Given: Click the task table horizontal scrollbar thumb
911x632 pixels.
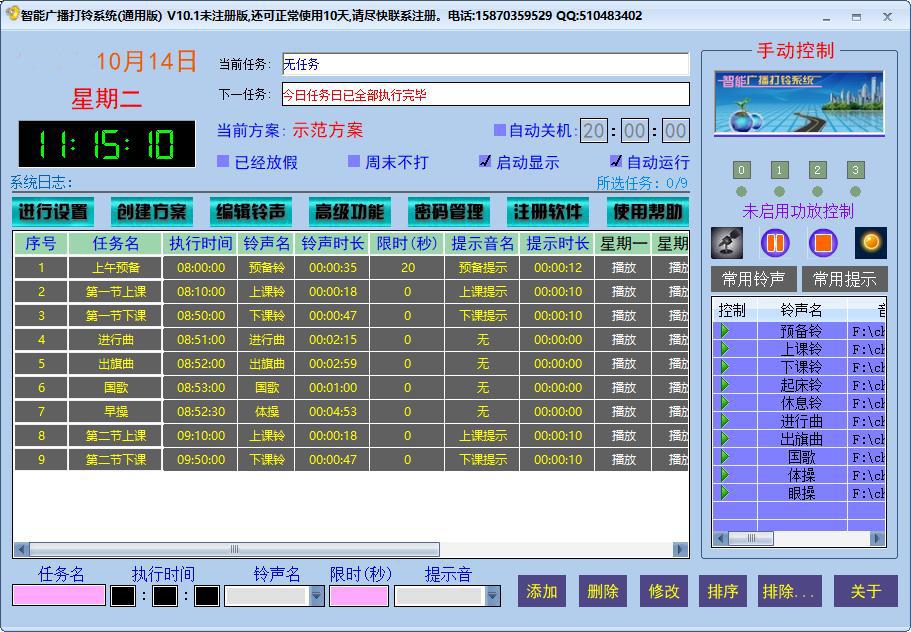Looking at the screenshot, I should pyautogui.click(x=234, y=549).
